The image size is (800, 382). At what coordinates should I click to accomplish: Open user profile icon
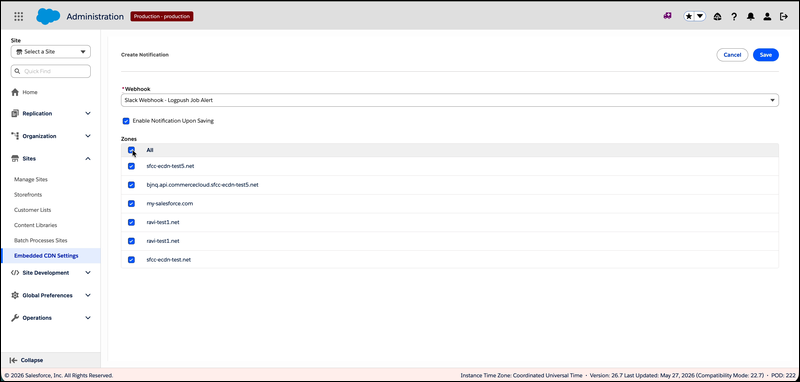coord(767,17)
